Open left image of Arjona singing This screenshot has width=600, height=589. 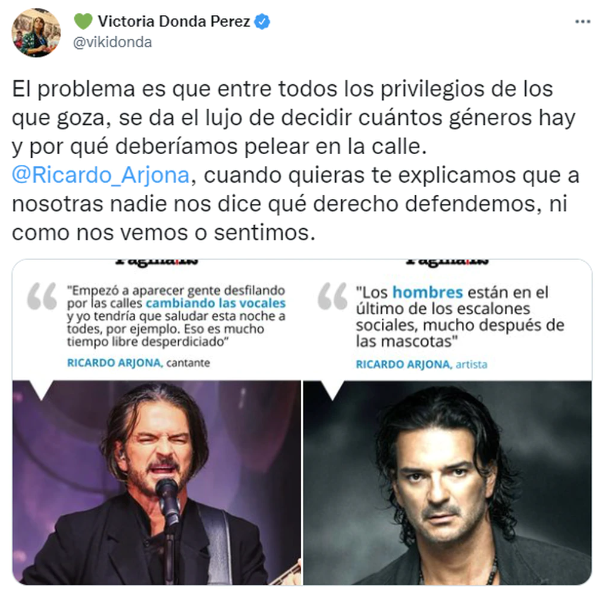pos(157,482)
